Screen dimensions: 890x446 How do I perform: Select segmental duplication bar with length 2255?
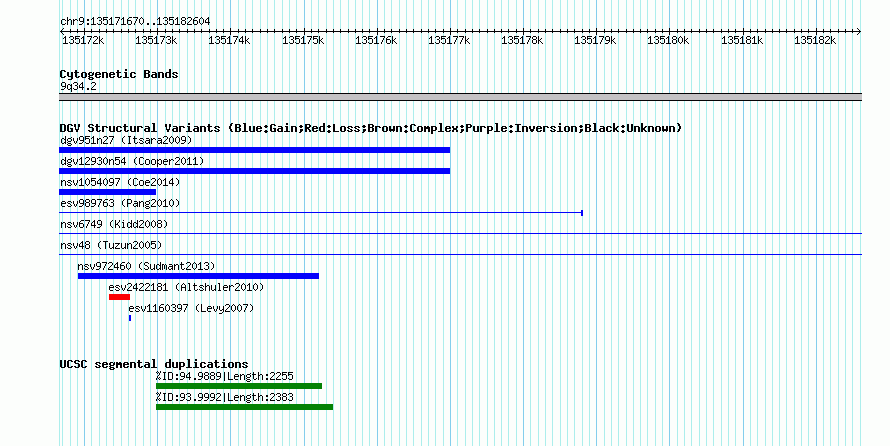(239, 386)
